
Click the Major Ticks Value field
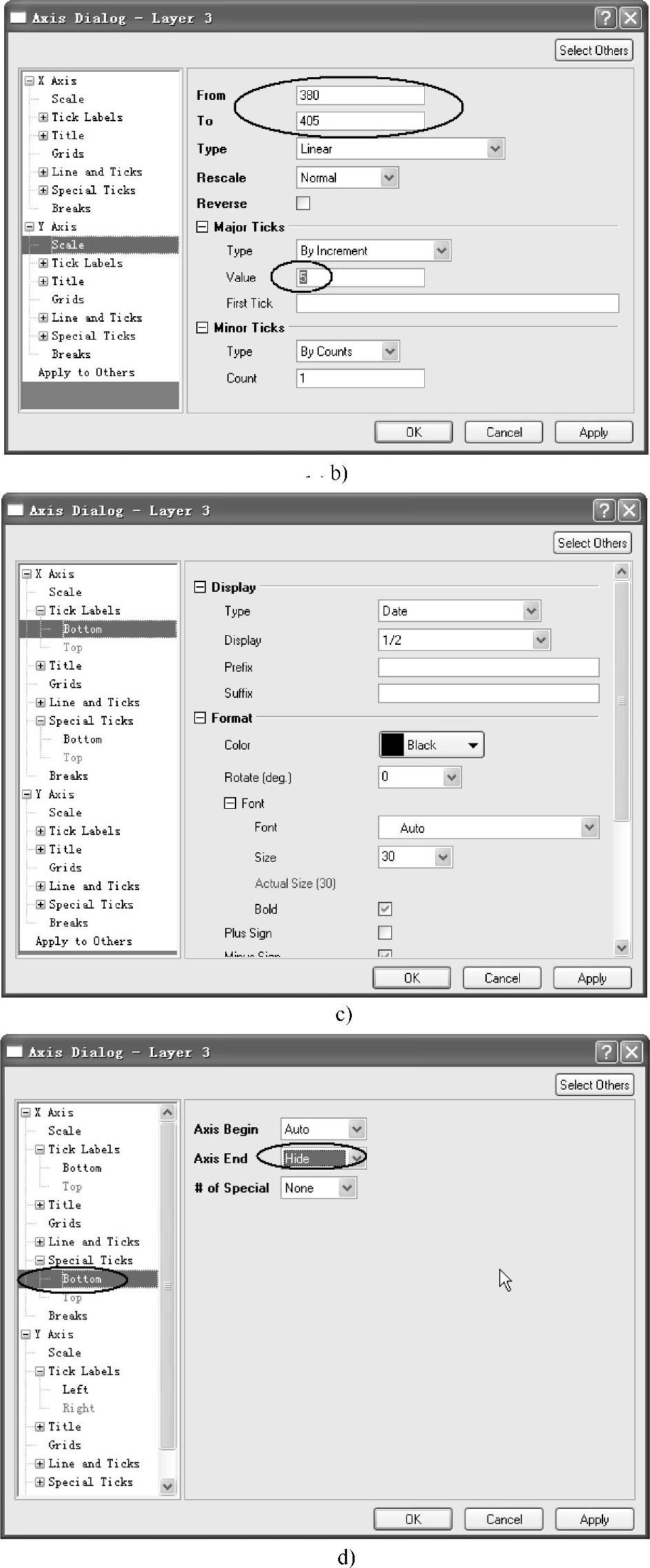click(360, 278)
